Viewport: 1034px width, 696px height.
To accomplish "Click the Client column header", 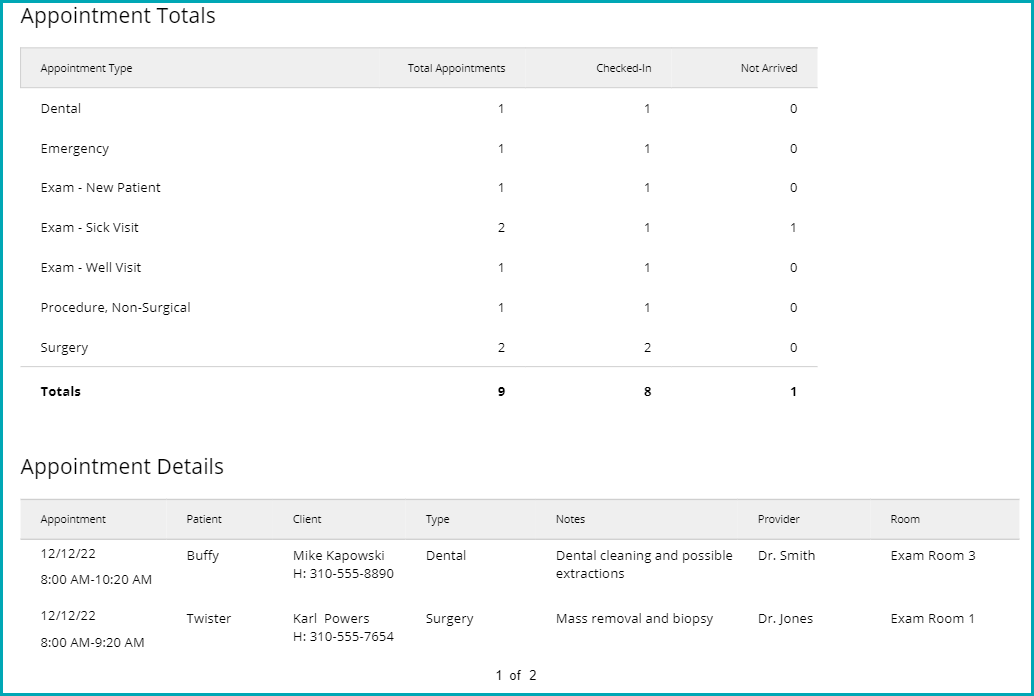I will 307,520.
